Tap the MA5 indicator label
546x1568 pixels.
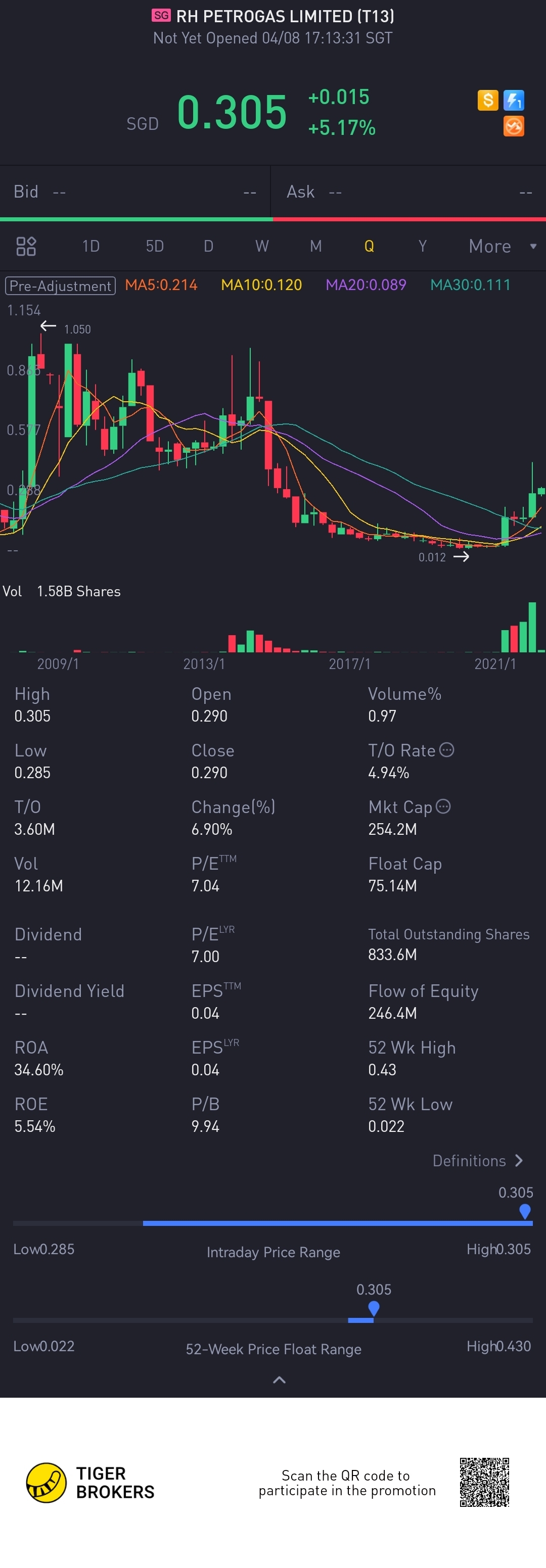click(x=161, y=285)
